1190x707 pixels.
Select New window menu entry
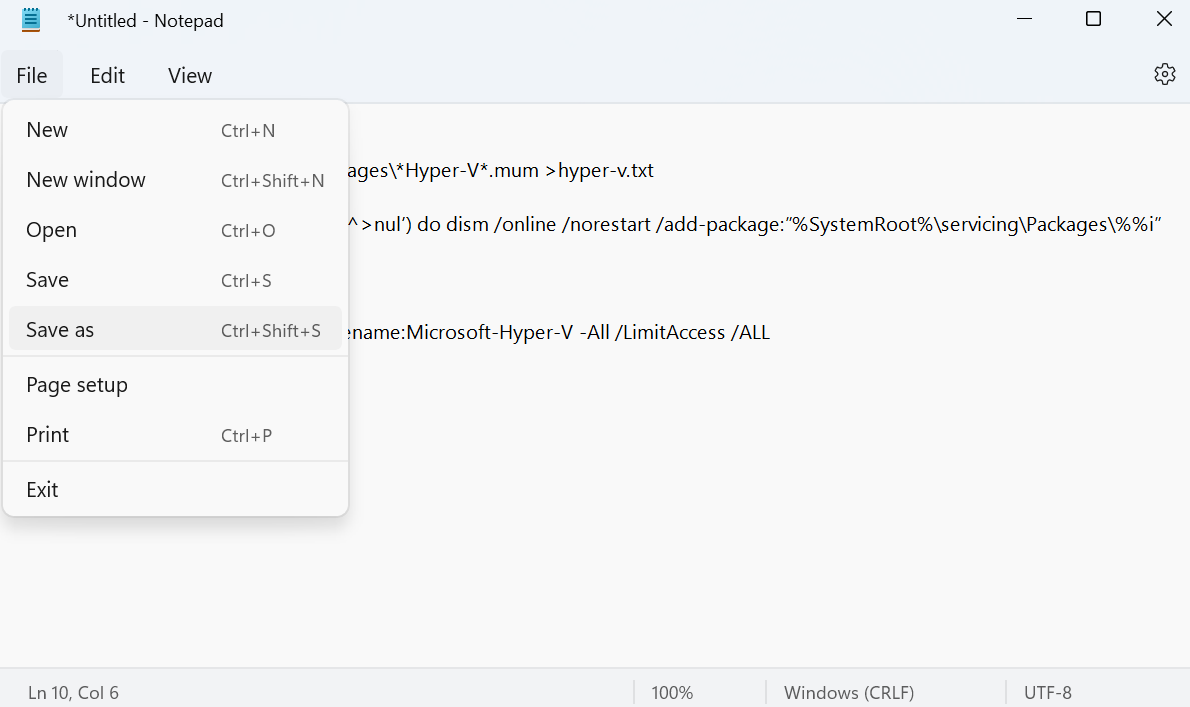tap(175, 180)
